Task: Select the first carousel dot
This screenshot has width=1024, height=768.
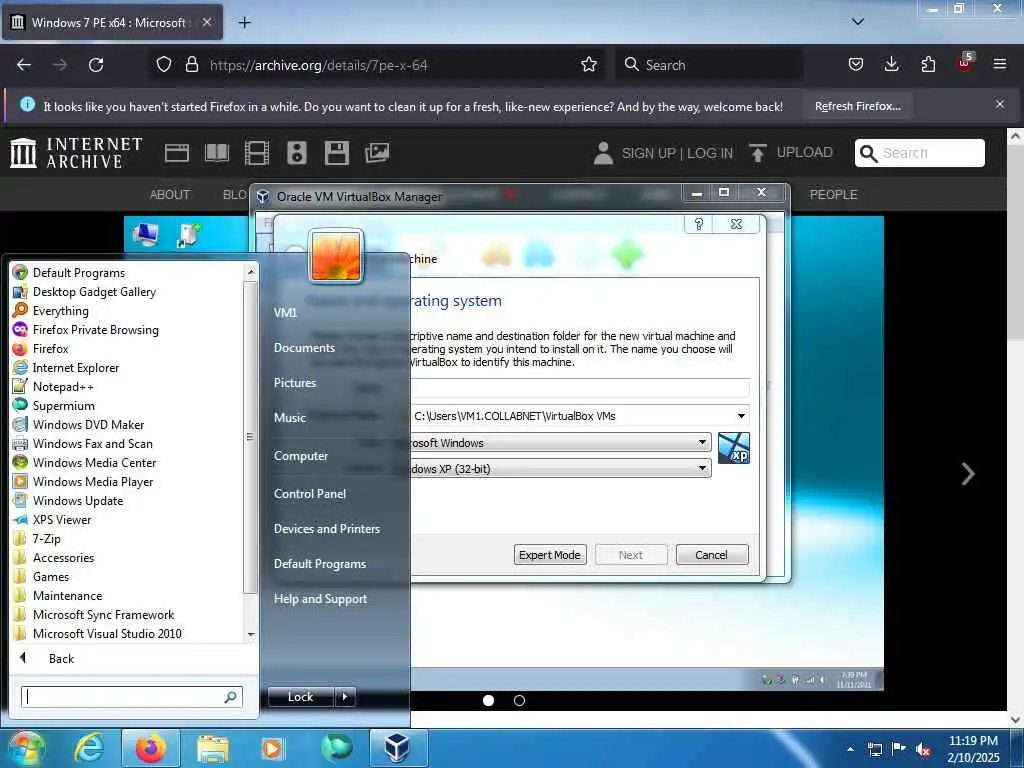Action: click(488, 700)
